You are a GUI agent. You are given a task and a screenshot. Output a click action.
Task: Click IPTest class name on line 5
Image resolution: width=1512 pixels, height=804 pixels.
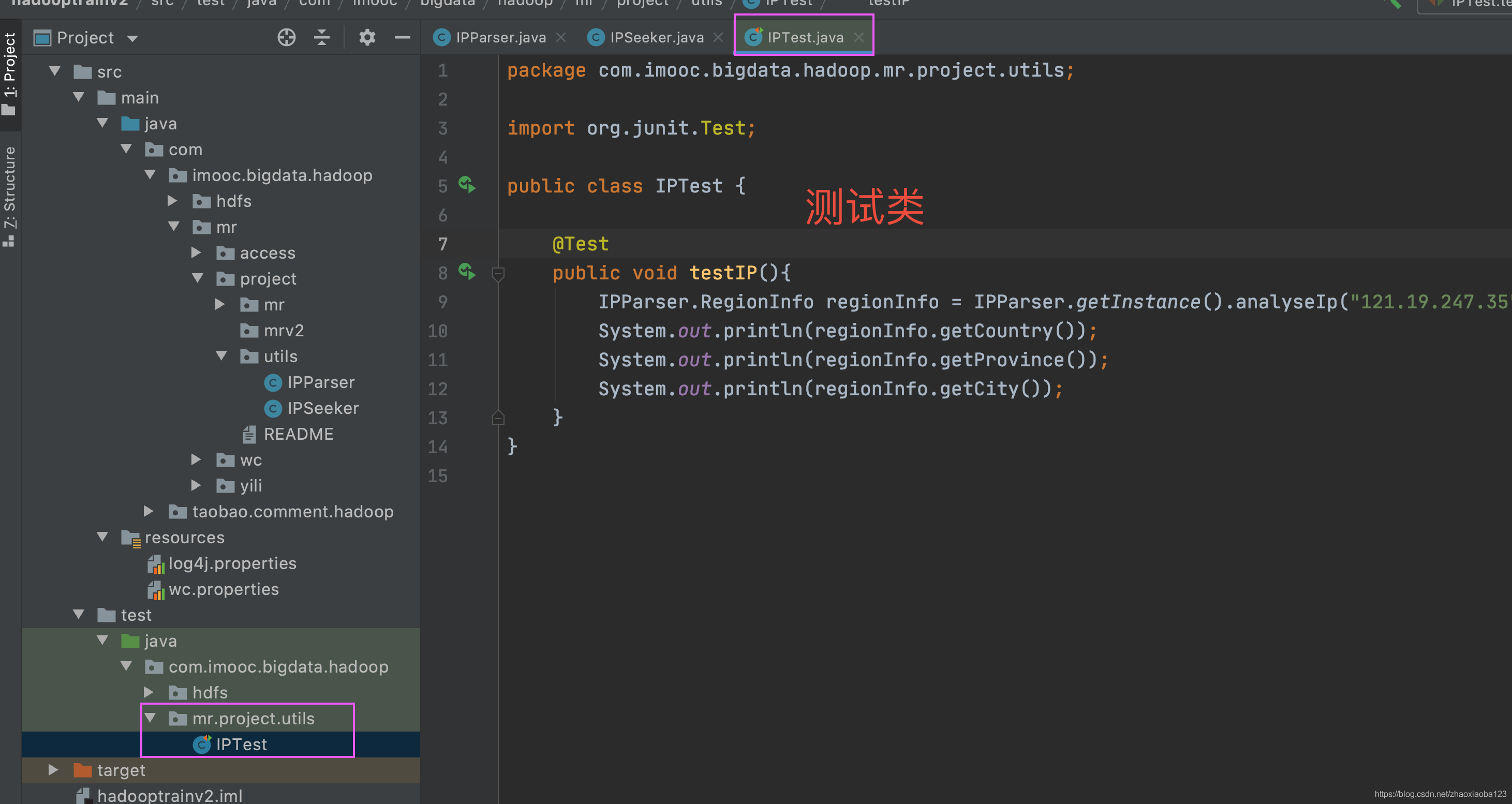(x=689, y=185)
